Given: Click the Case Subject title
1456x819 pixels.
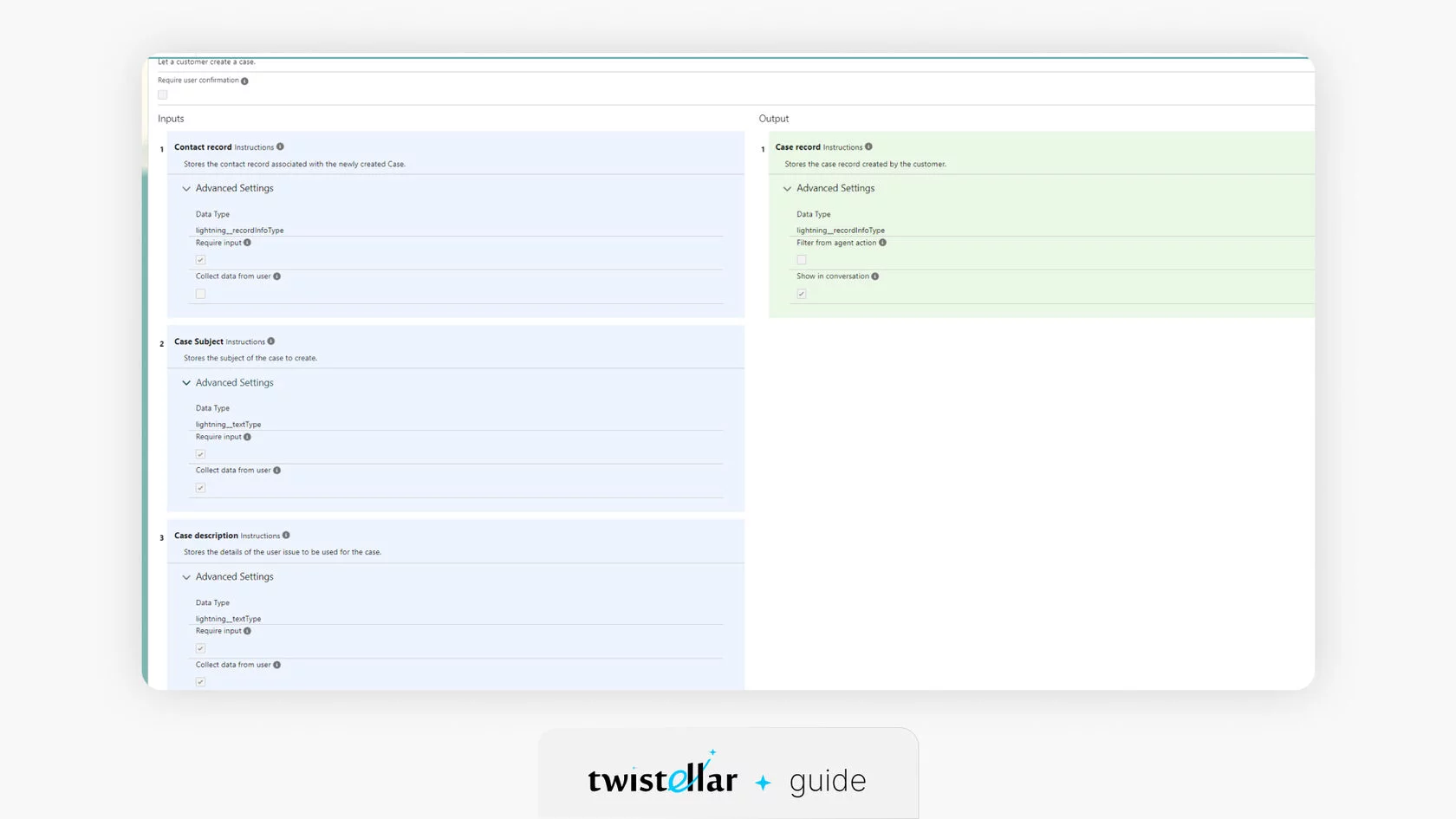Looking at the screenshot, I should click(x=198, y=341).
